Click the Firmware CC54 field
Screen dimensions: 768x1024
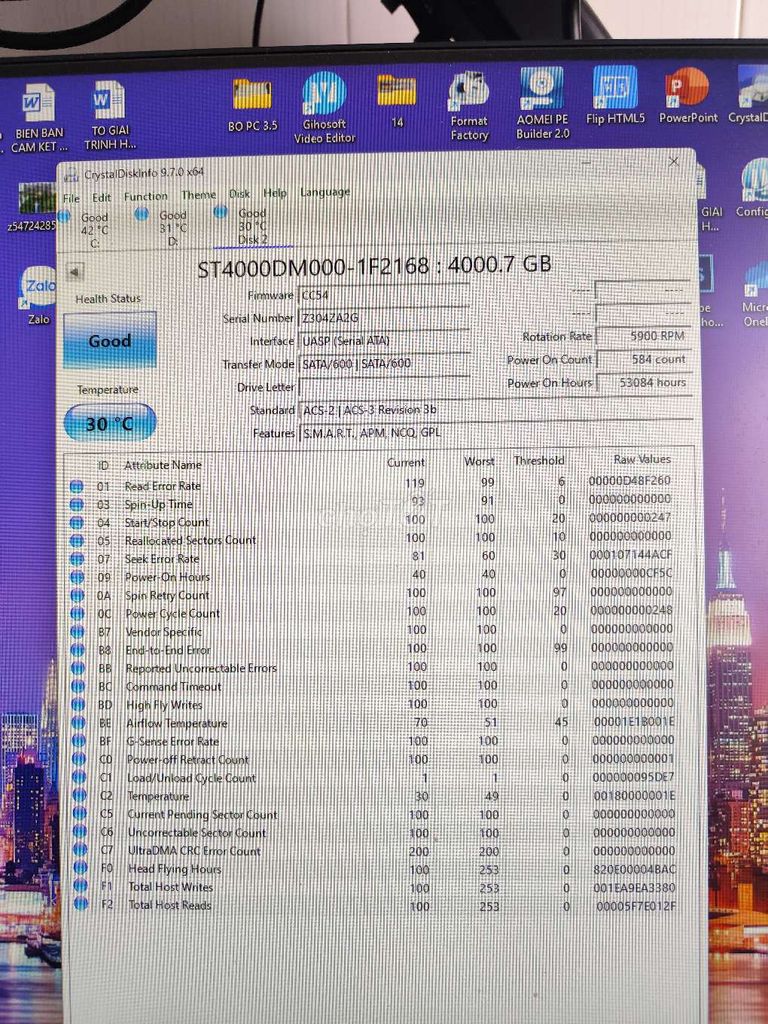pyautogui.click(x=383, y=295)
